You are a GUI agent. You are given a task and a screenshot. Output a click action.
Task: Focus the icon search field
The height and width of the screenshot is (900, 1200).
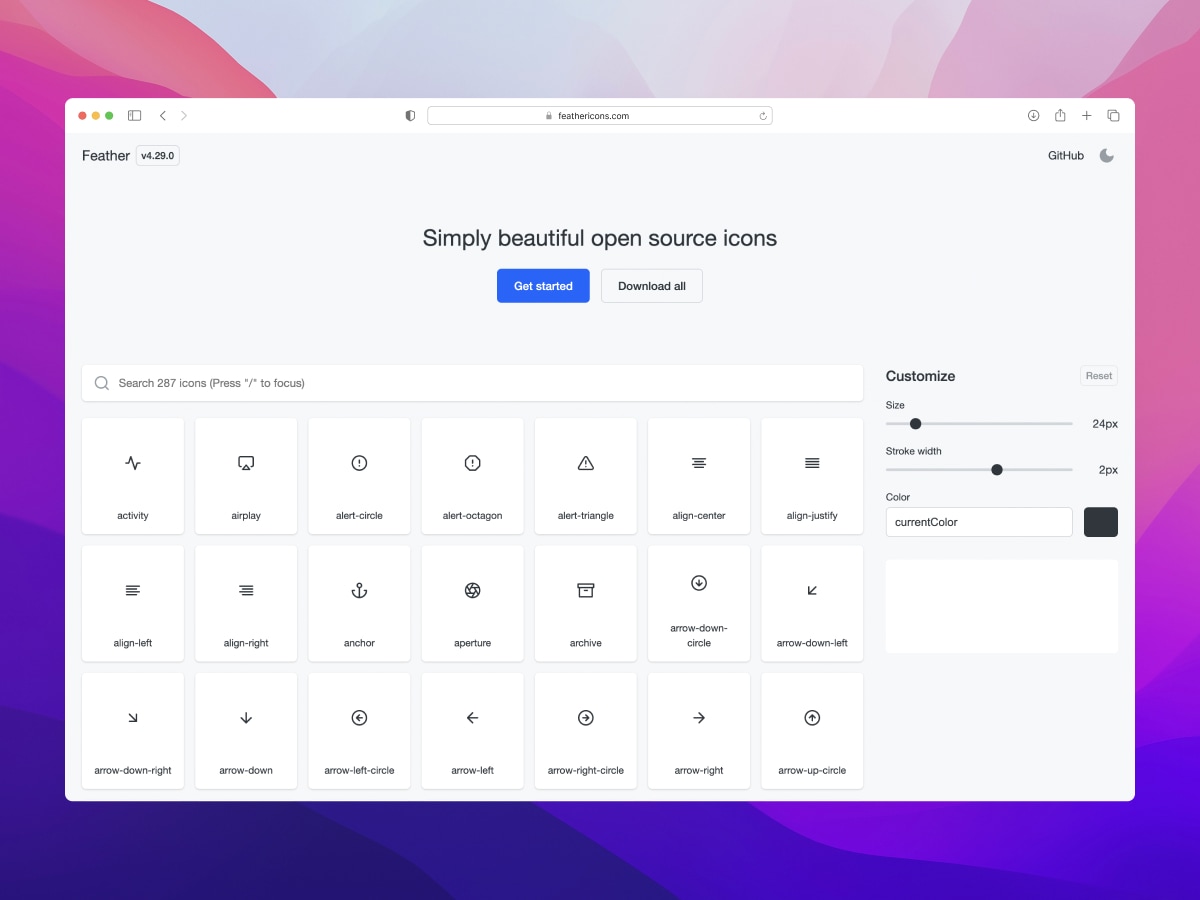point(472,383)
